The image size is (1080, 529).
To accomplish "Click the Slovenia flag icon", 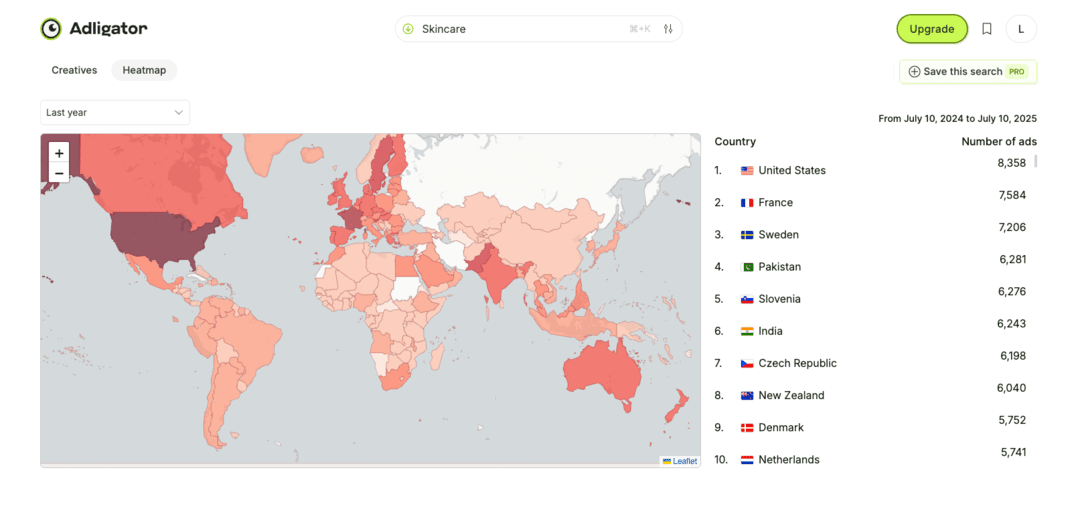I will pyautogui.click(x=747, y=299).
